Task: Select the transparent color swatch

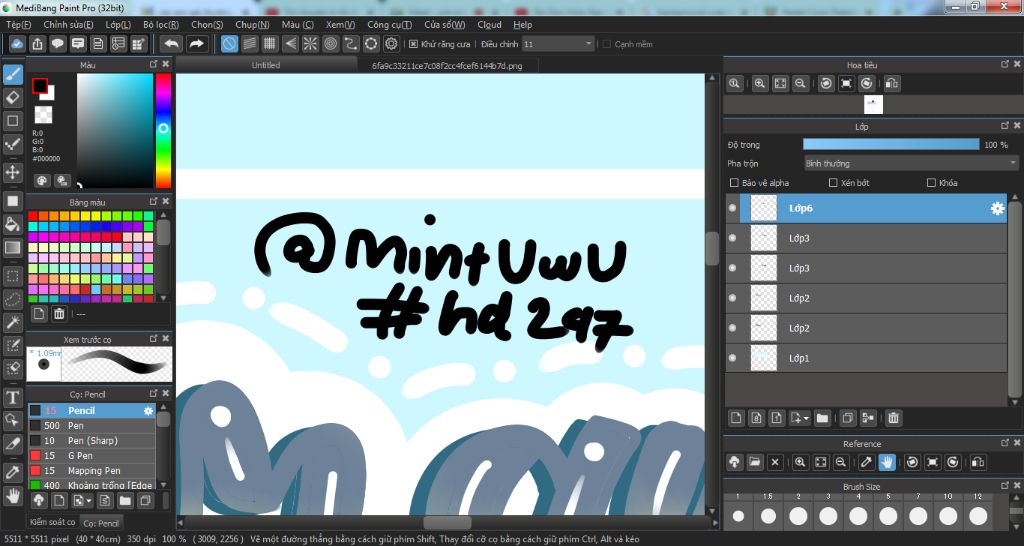Action: (43, 115)
